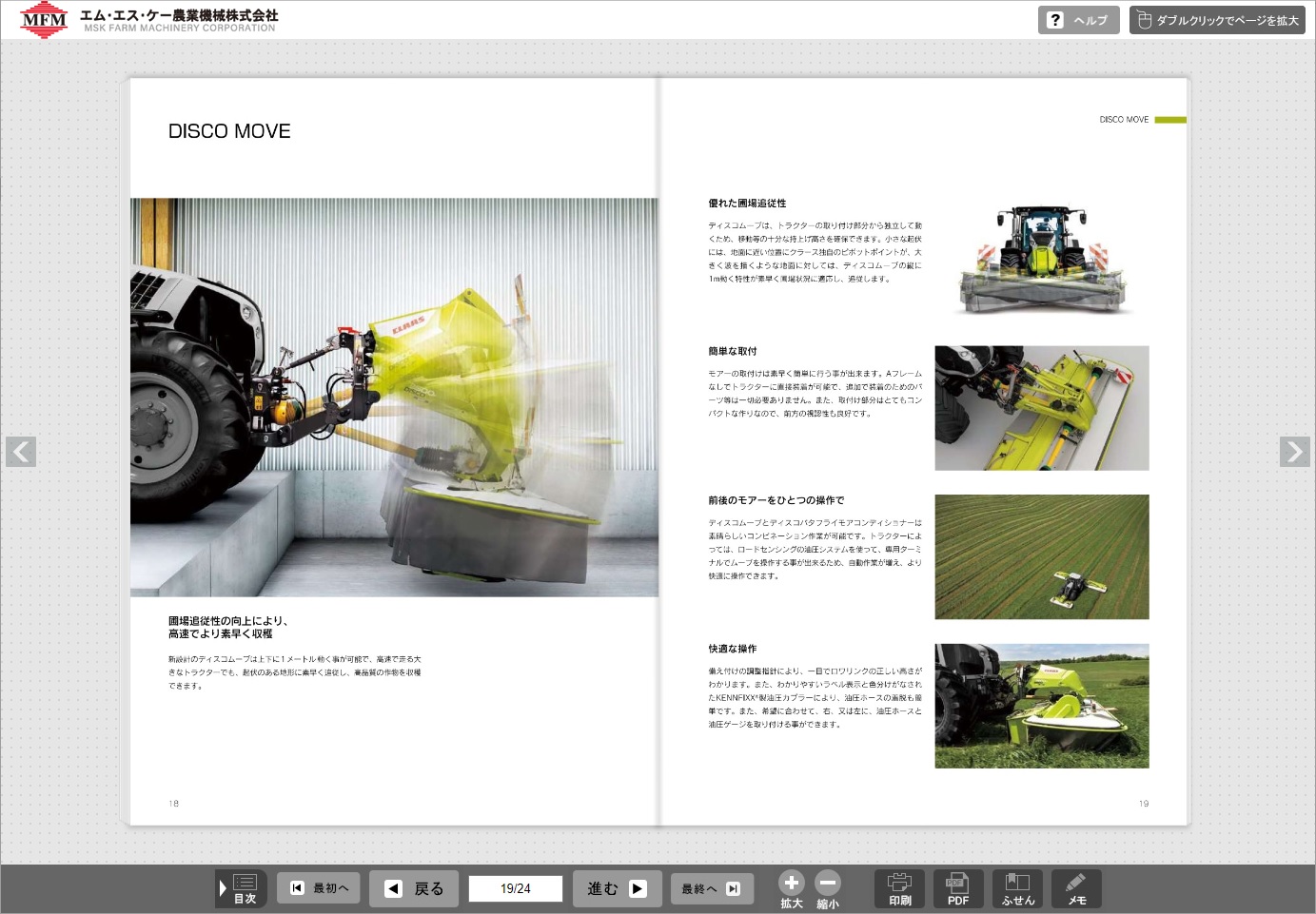The image size is (1316, 914).
Task: Click the 簡単な取付 heading
Action: [733, 352]
